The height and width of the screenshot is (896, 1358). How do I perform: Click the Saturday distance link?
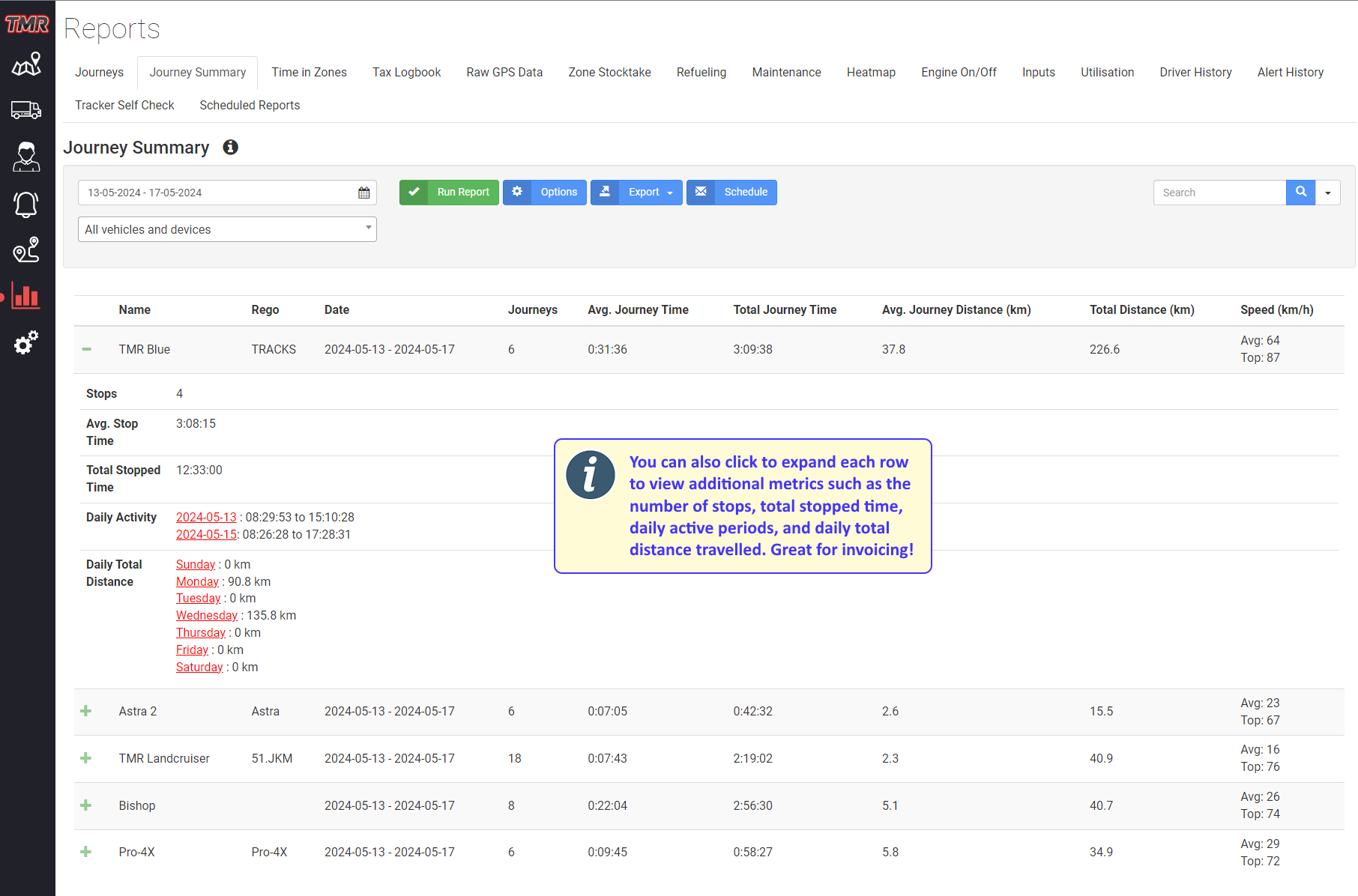coord(199,668)
